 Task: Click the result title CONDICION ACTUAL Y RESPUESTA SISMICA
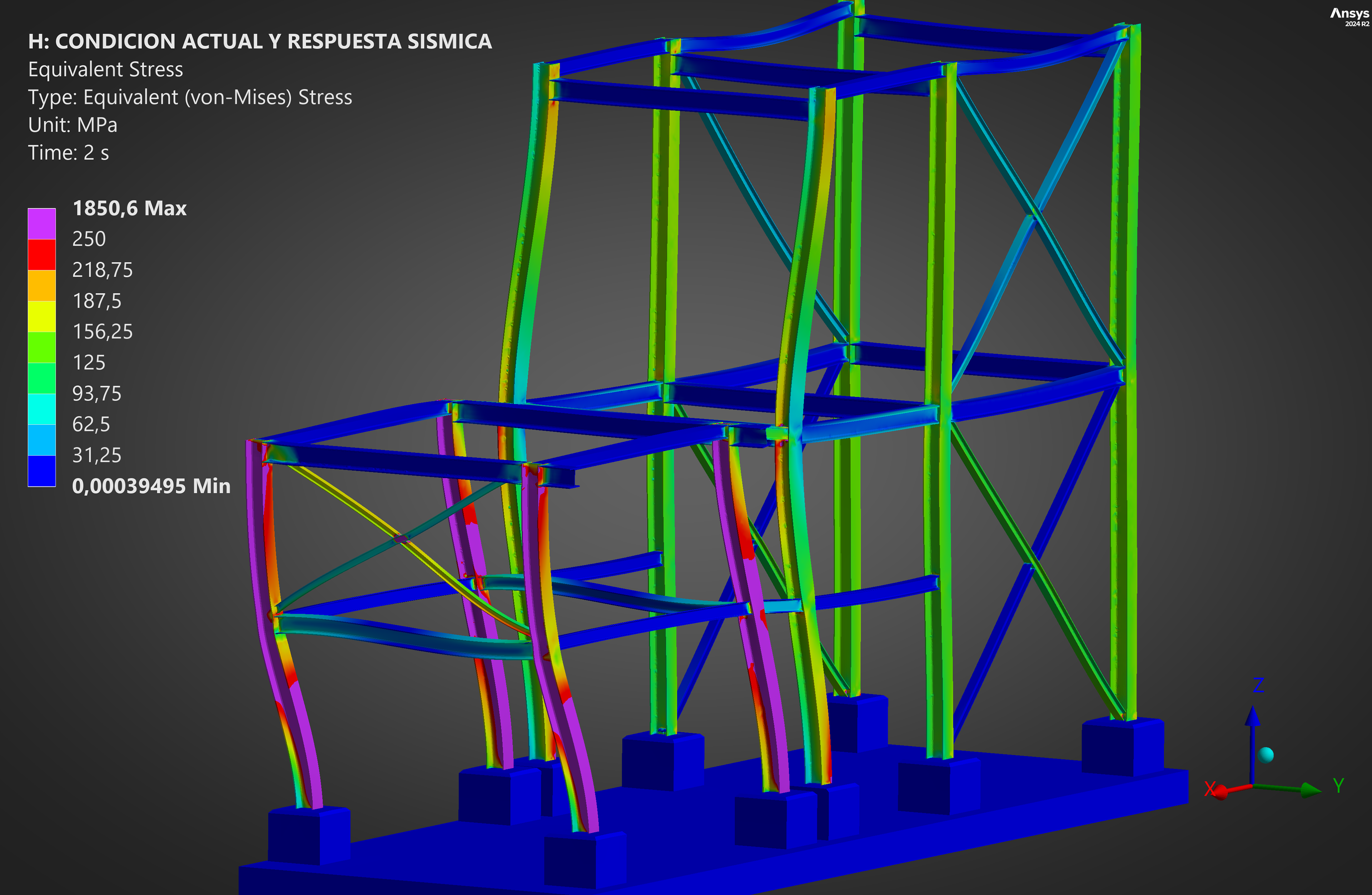tap(259, 41)
